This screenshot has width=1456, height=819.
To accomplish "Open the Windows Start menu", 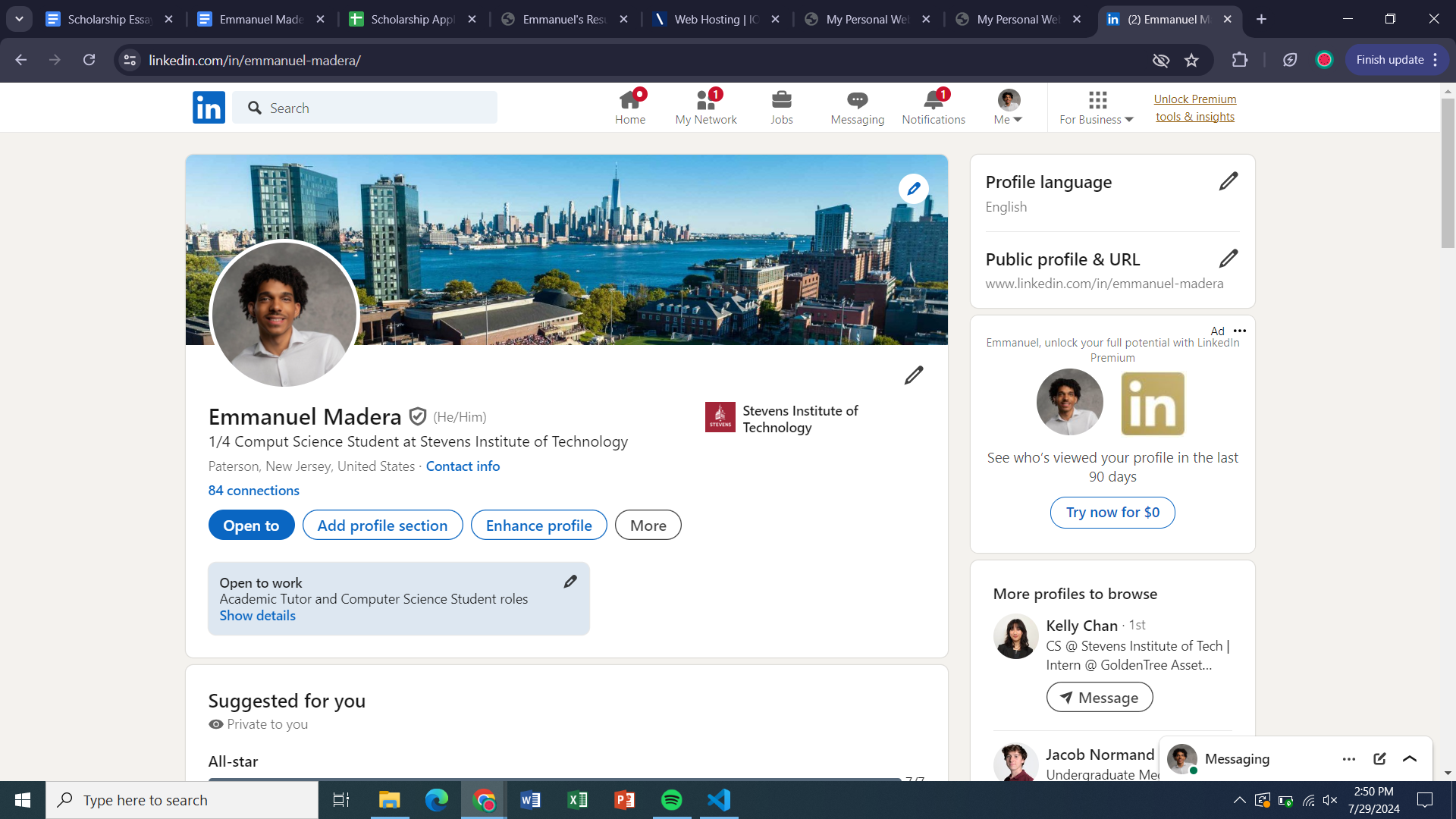I will coord(23,800).
